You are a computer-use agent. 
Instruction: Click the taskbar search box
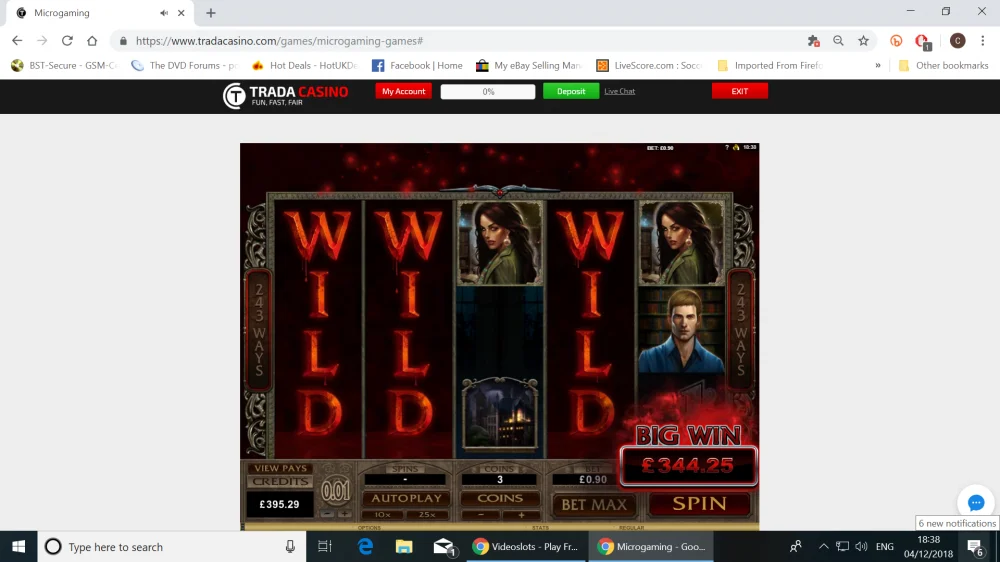172,547
